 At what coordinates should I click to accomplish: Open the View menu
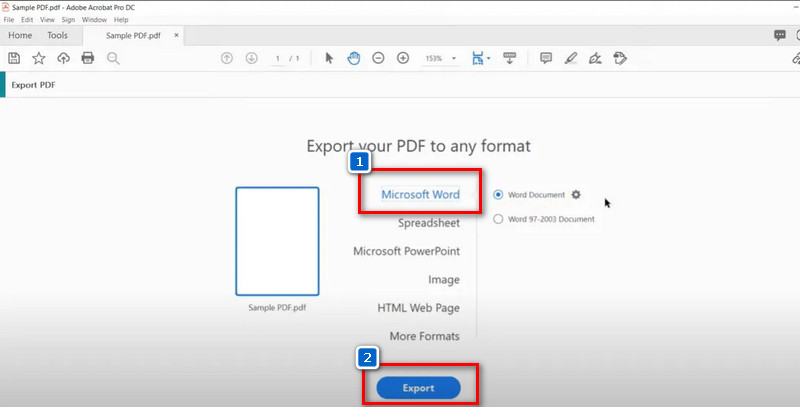click(x=47, y=20)
